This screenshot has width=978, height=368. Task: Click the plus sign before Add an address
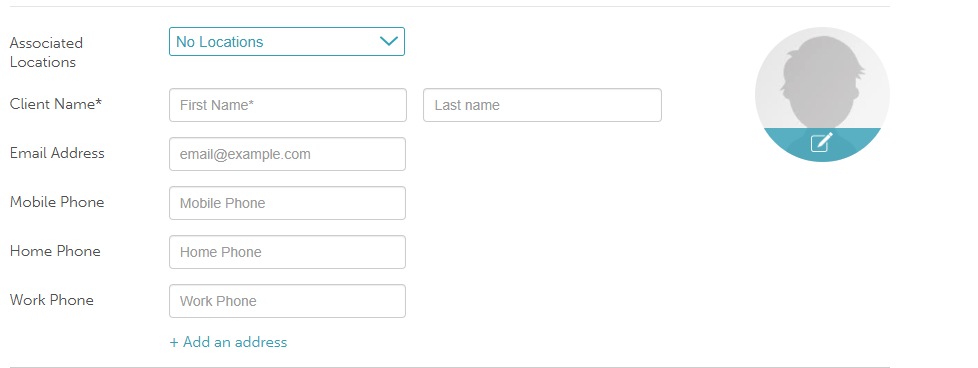click(x=174, y=342)
